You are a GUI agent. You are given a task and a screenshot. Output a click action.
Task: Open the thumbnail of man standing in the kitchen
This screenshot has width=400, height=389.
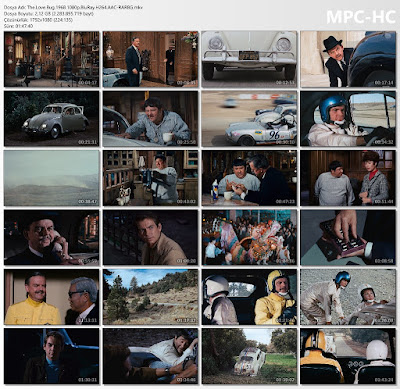[150, 178]
